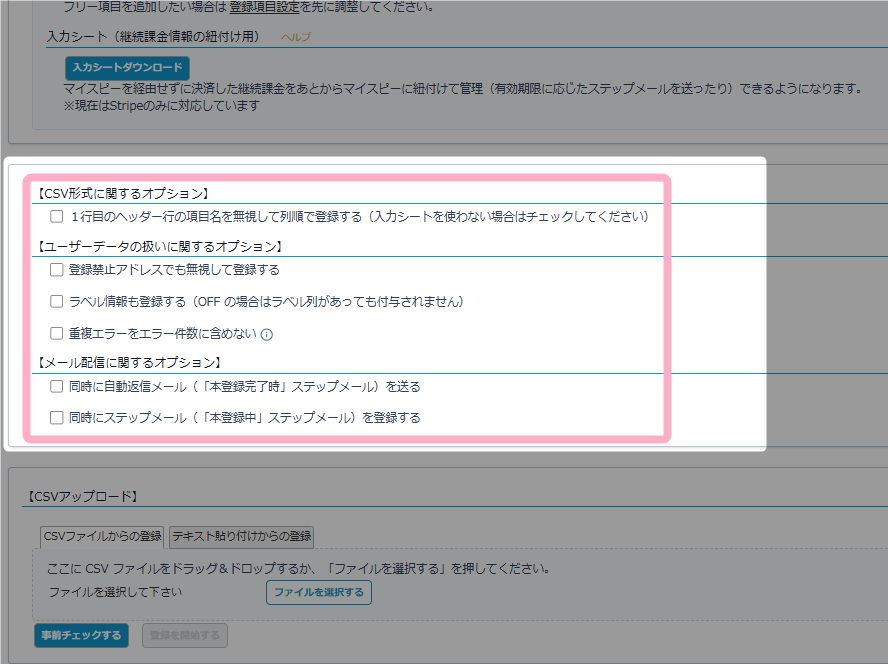Switch to the CSVファイルからの登録 tab
This screenshot has height=664, width=888.
point(103,536)
